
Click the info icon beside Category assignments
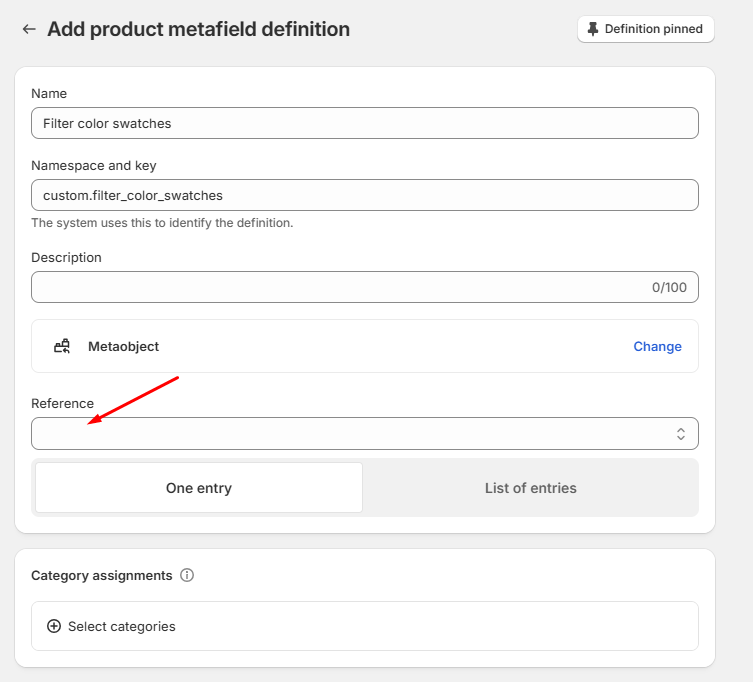[187, 575]
